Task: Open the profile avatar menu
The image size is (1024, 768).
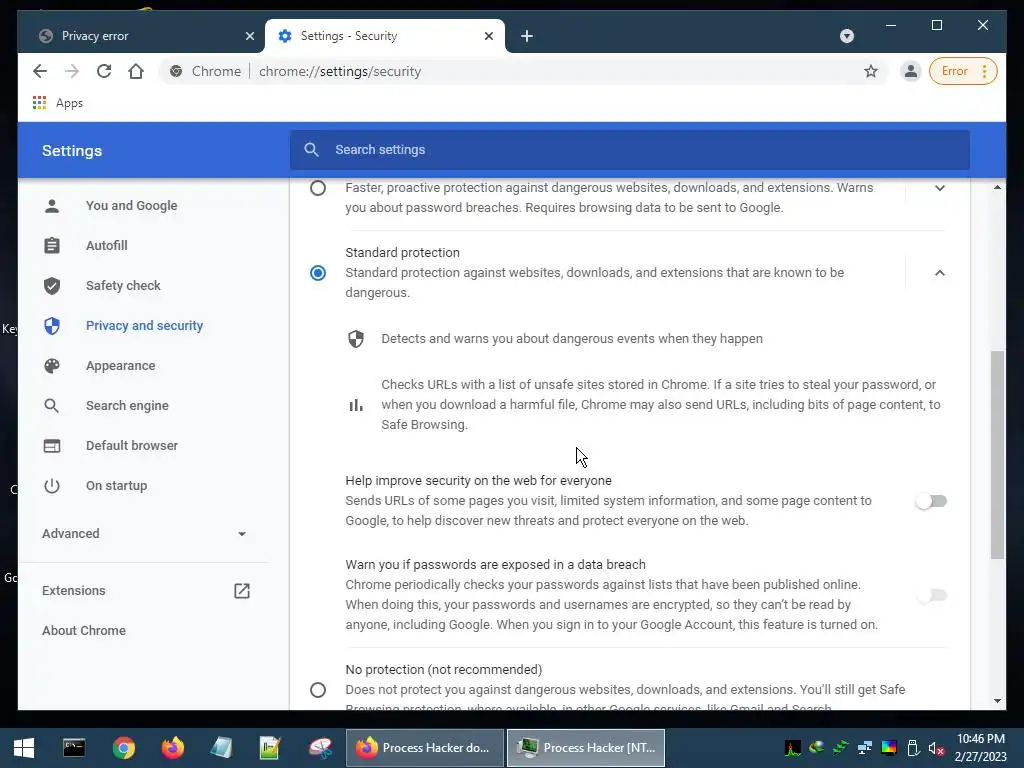Action: tap(910, 71)
